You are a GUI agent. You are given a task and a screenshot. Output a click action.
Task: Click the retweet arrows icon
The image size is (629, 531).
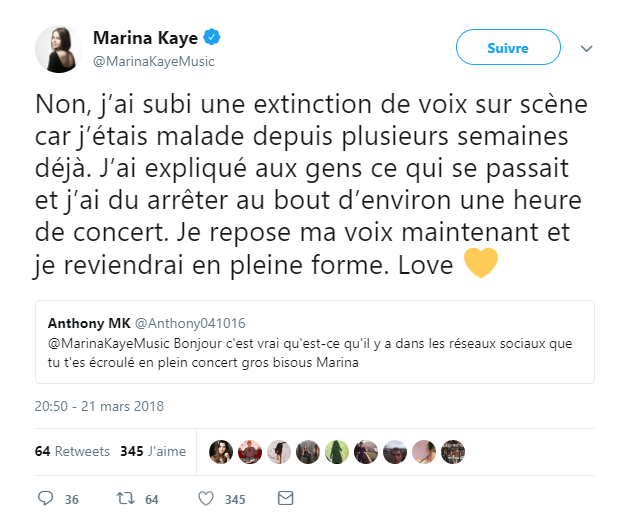tap(125, 498)
